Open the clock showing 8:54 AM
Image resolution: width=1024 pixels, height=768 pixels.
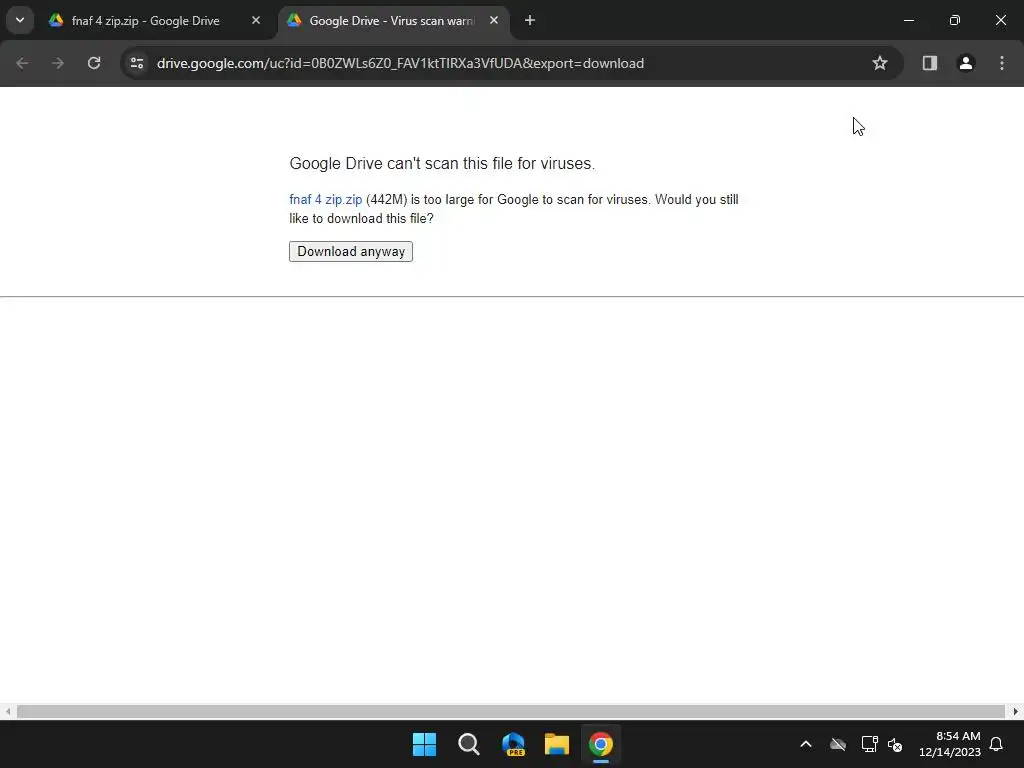point(950,744)
